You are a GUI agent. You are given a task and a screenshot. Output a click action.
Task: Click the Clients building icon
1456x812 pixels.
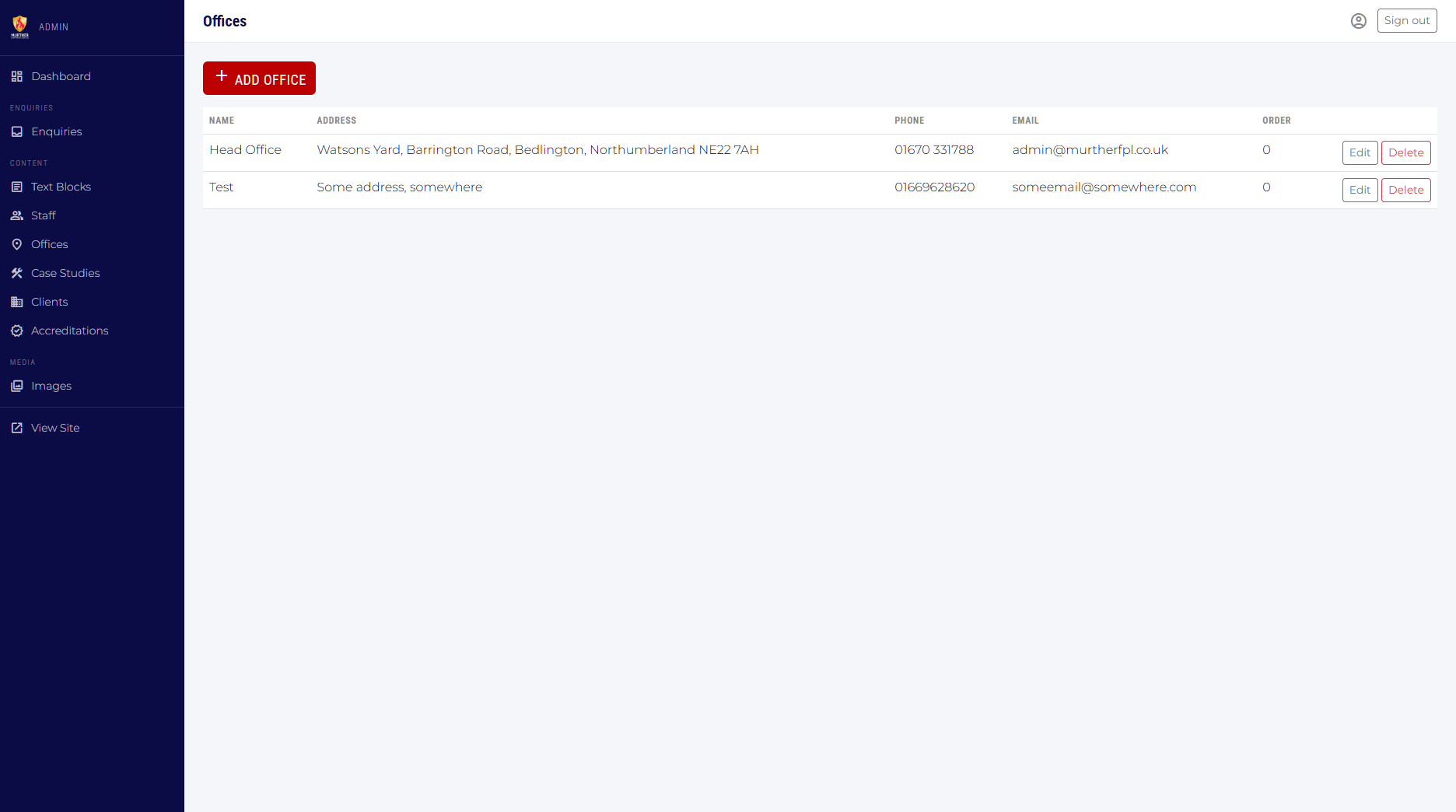pos(17,302)
